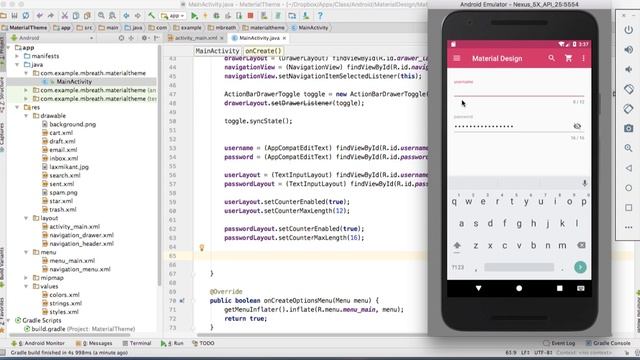The width and height of the screenshot is (640, 360).
Task: Click the emulator side panel overview square
Action: [629, 208]
